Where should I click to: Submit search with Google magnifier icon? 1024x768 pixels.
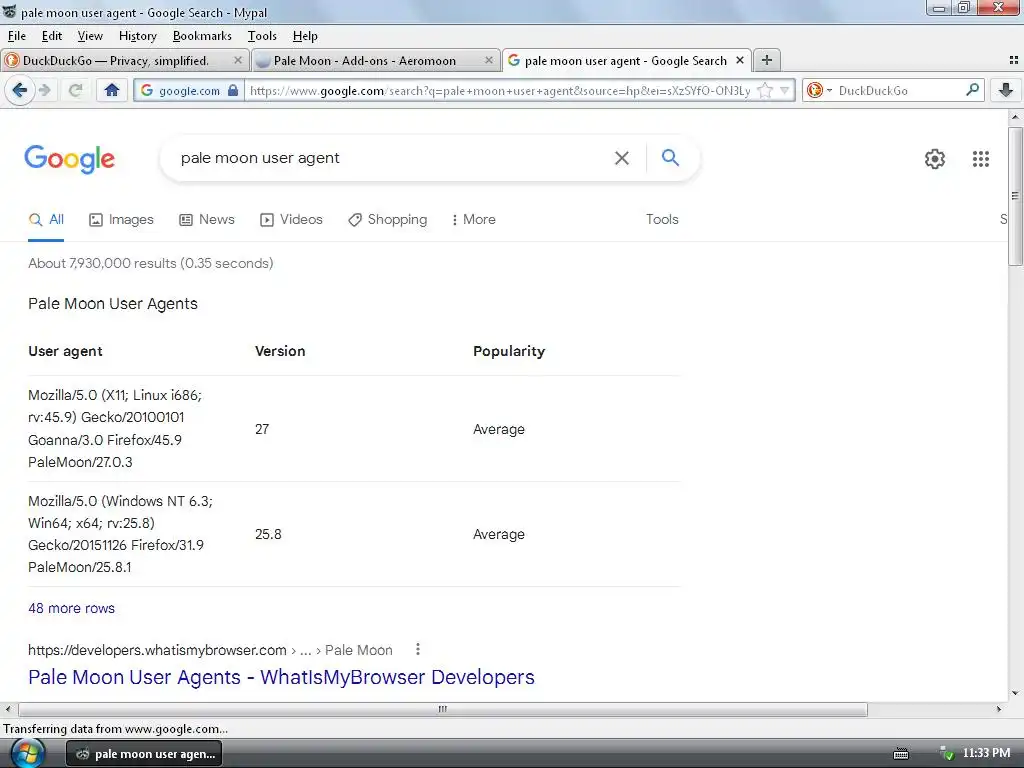point(670,157)
